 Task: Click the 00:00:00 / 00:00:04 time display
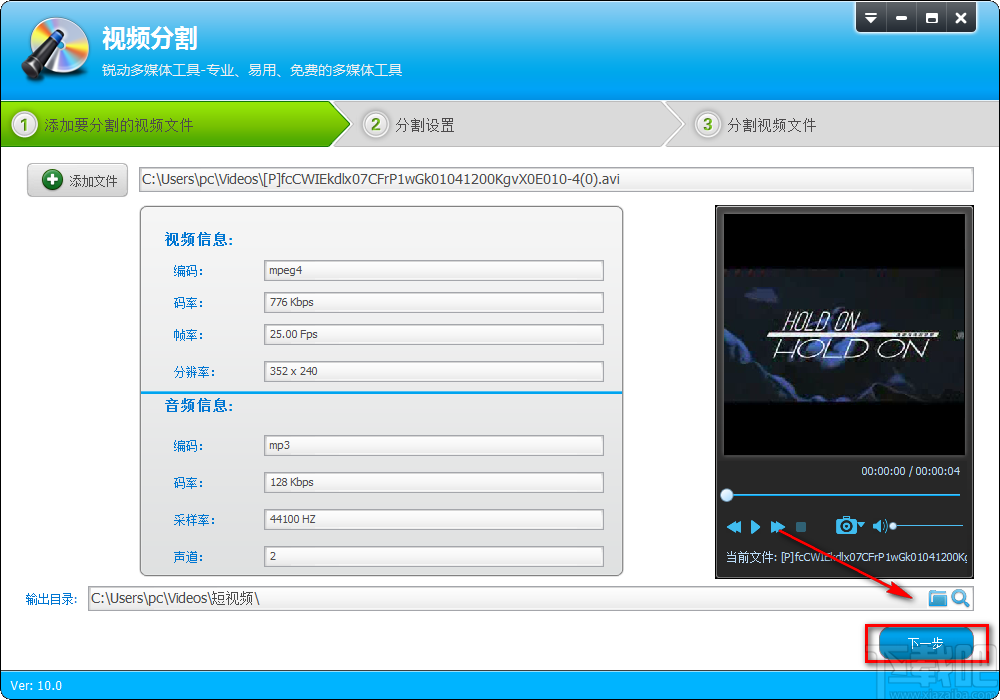pos(910,471)
